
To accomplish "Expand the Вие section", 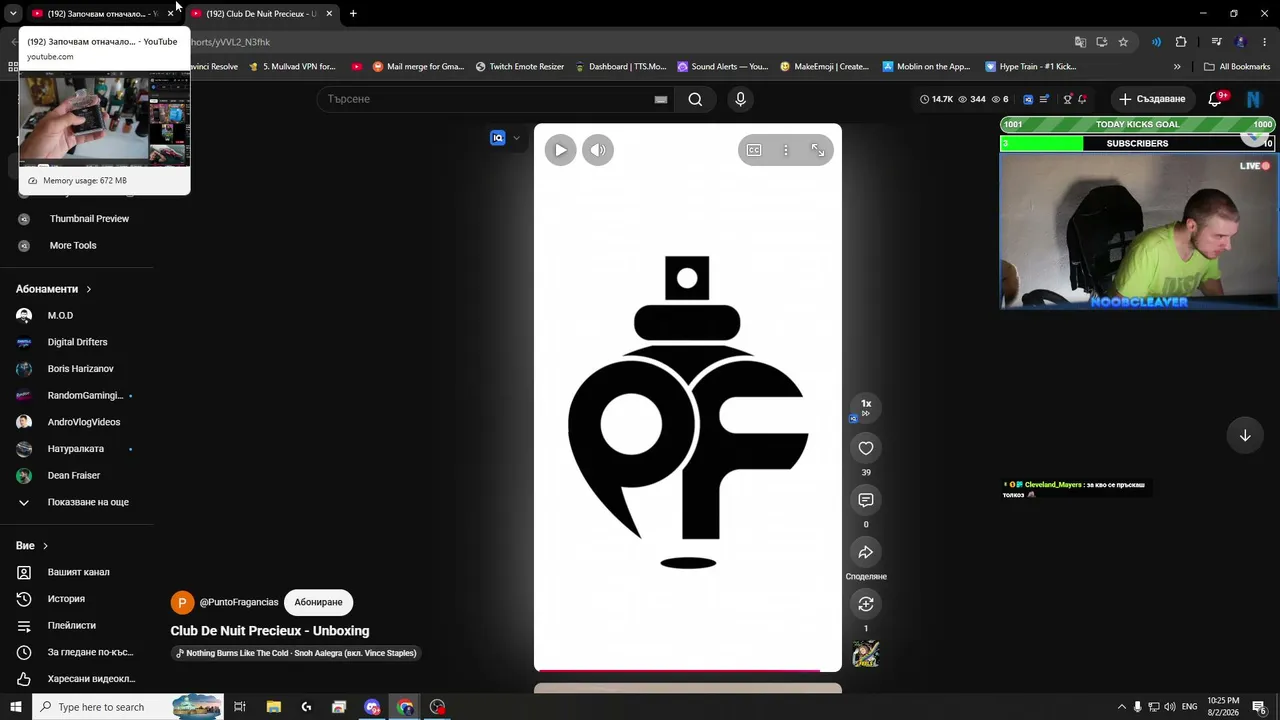I will click(32, 545).
